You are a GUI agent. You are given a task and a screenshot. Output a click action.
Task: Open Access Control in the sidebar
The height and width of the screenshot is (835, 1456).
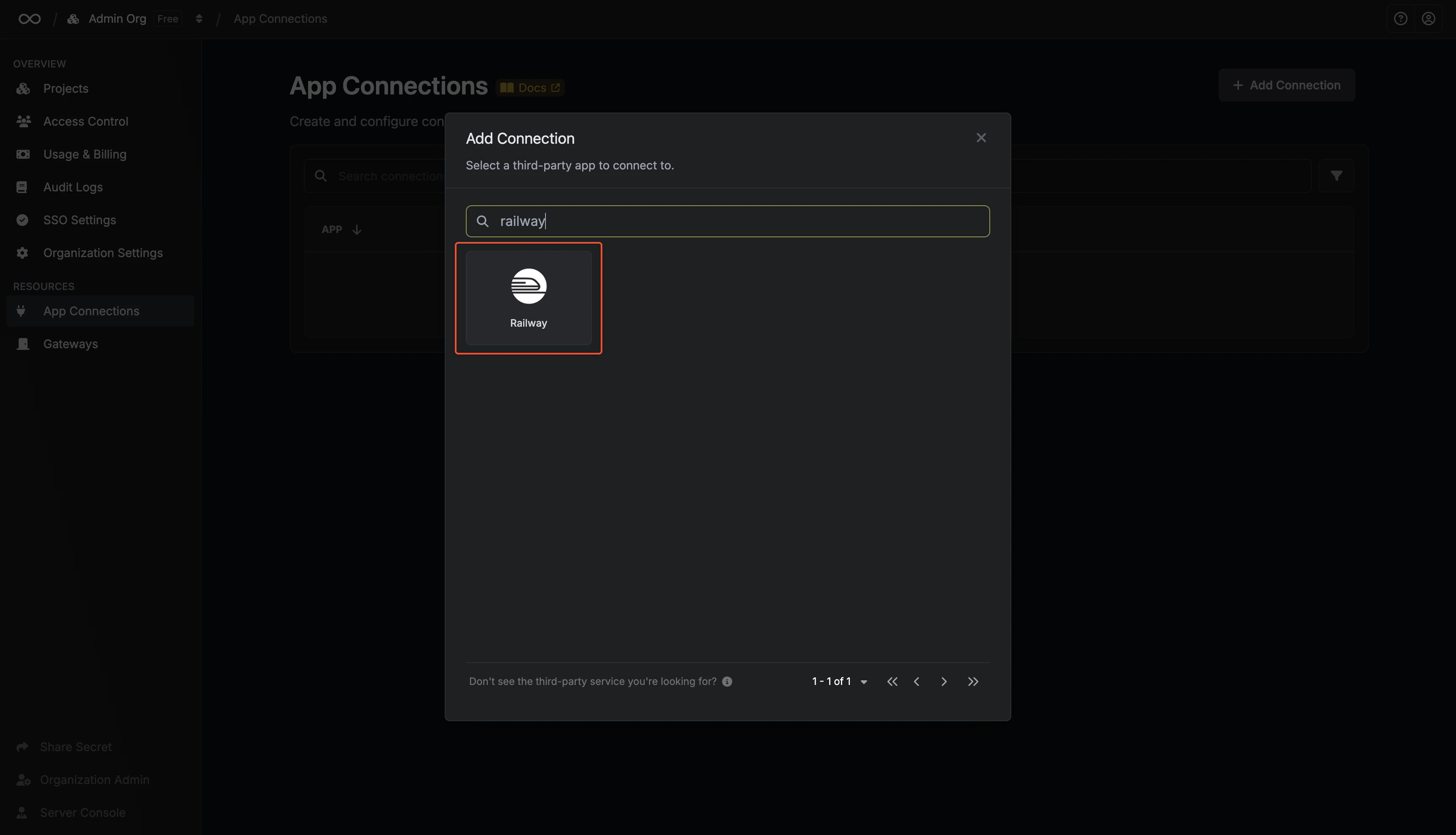[100, 121]
